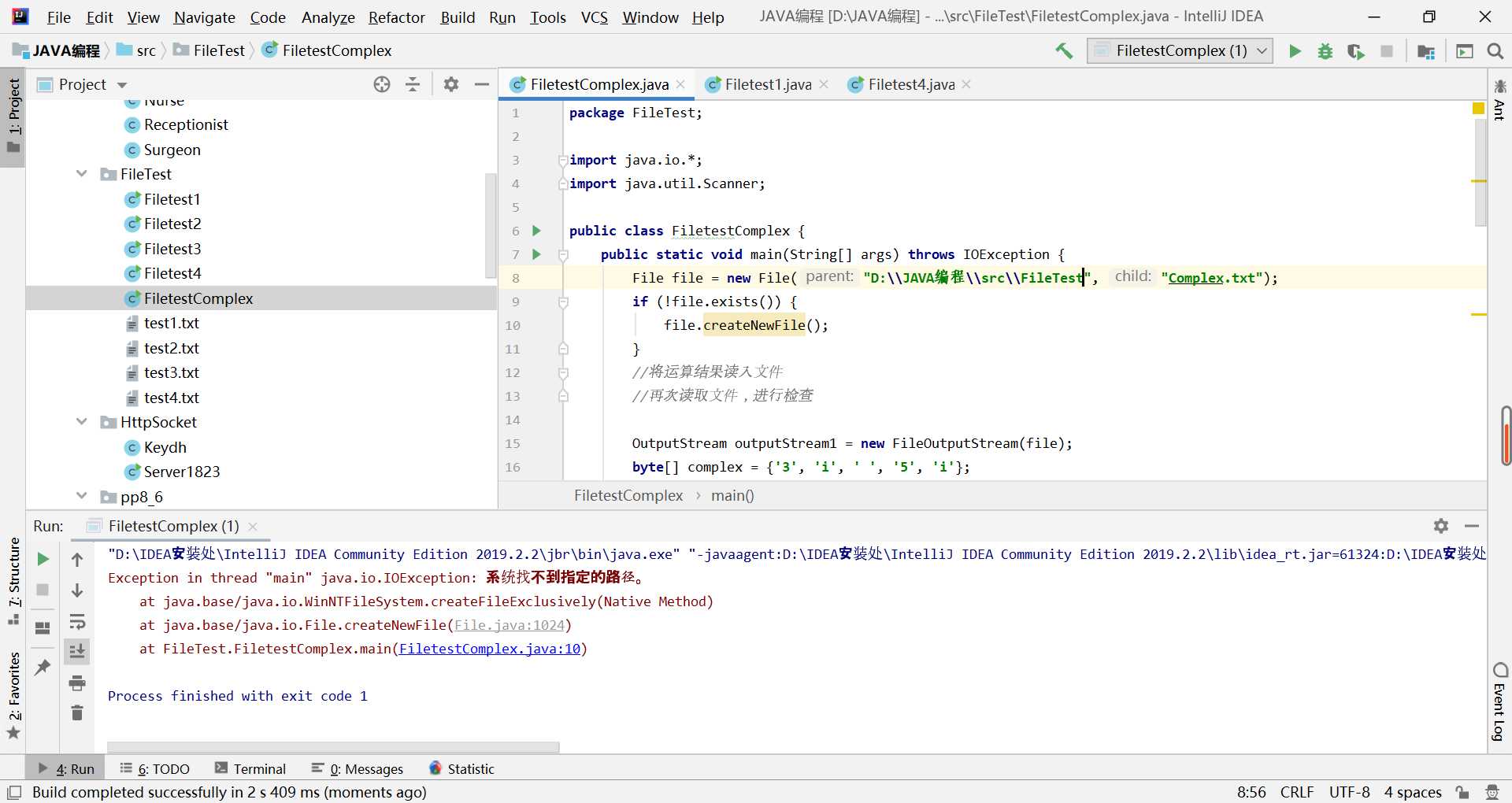
Task: Run FiletestComplex with the green toolbar arrow
Action: coord(1295,51)
